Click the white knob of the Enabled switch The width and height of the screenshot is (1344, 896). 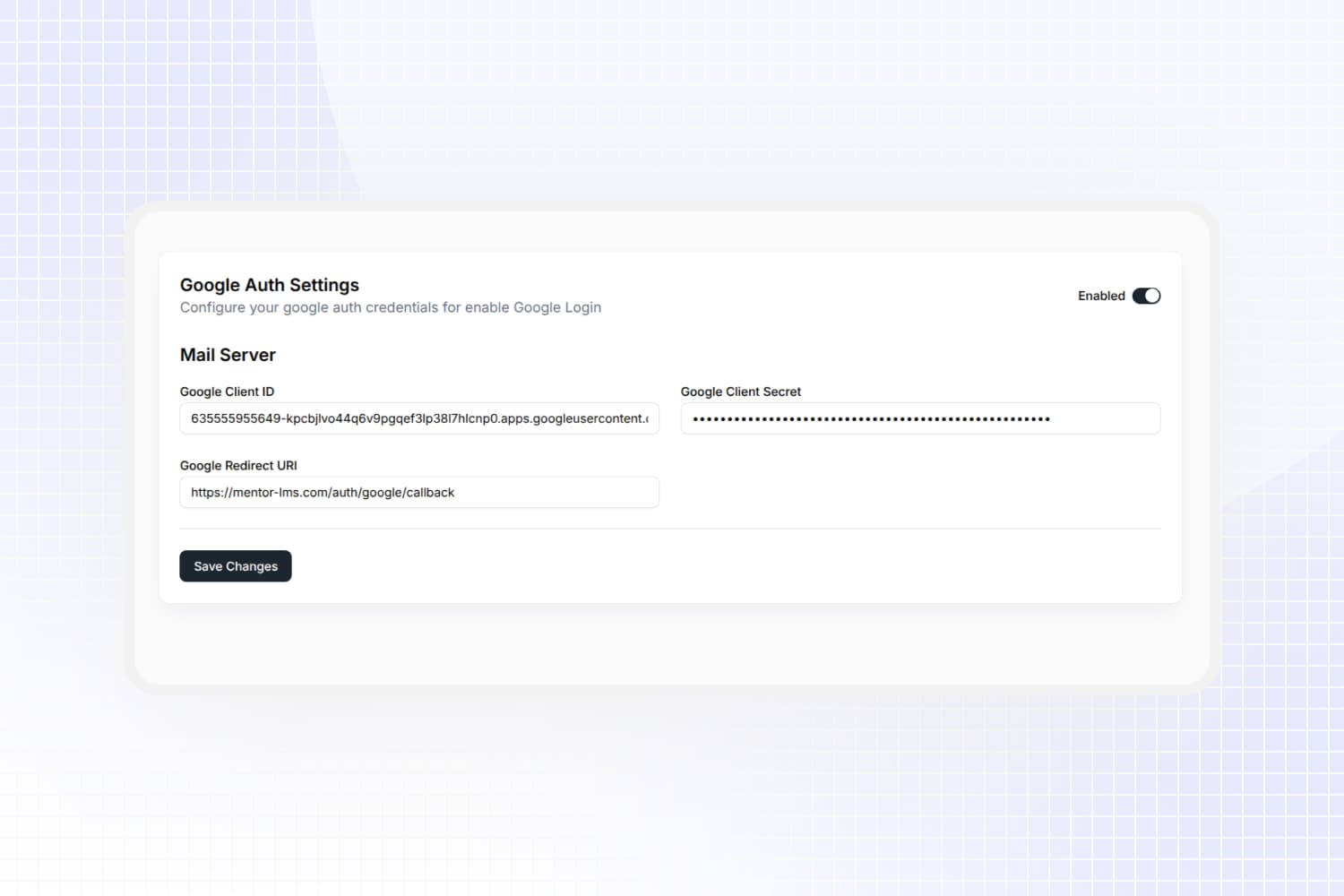point(1152,296)
